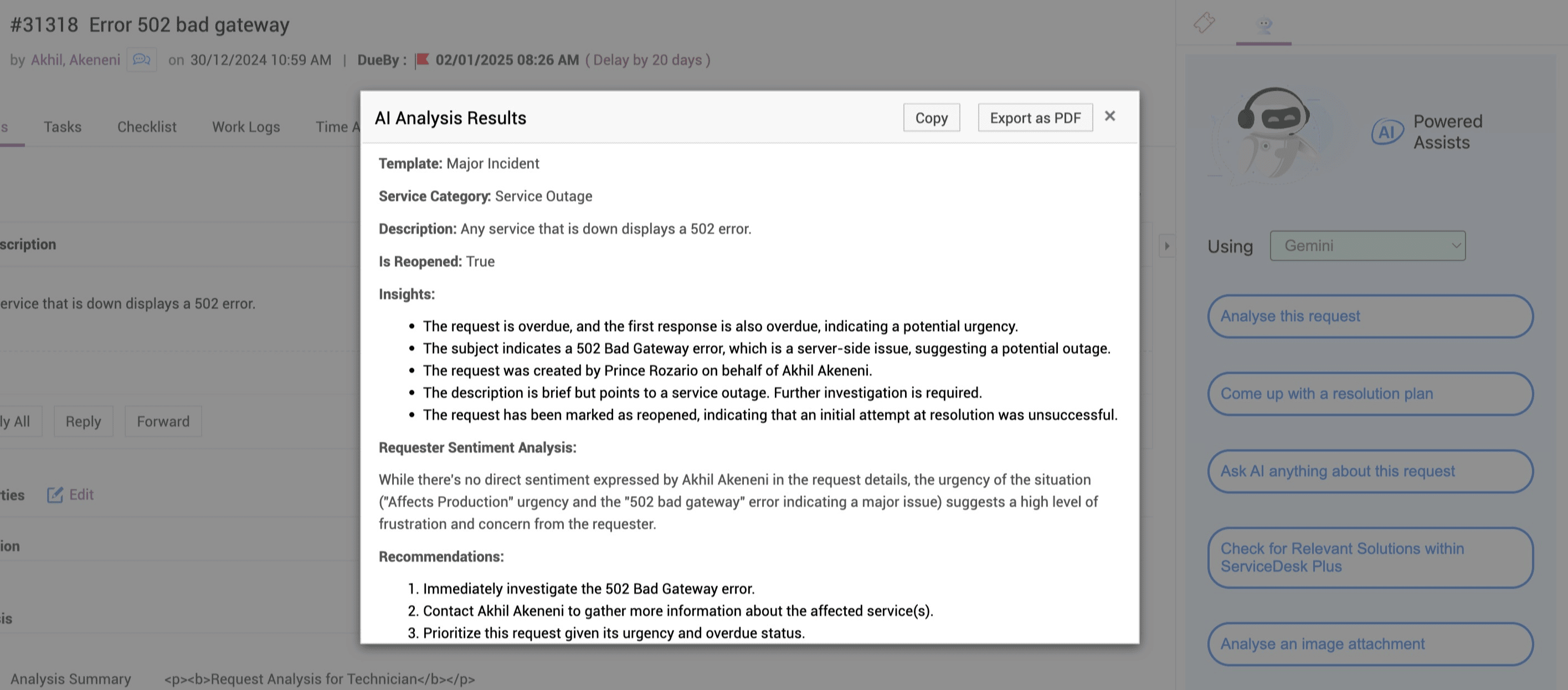Switch to the Tasks tab

[63, 127]
